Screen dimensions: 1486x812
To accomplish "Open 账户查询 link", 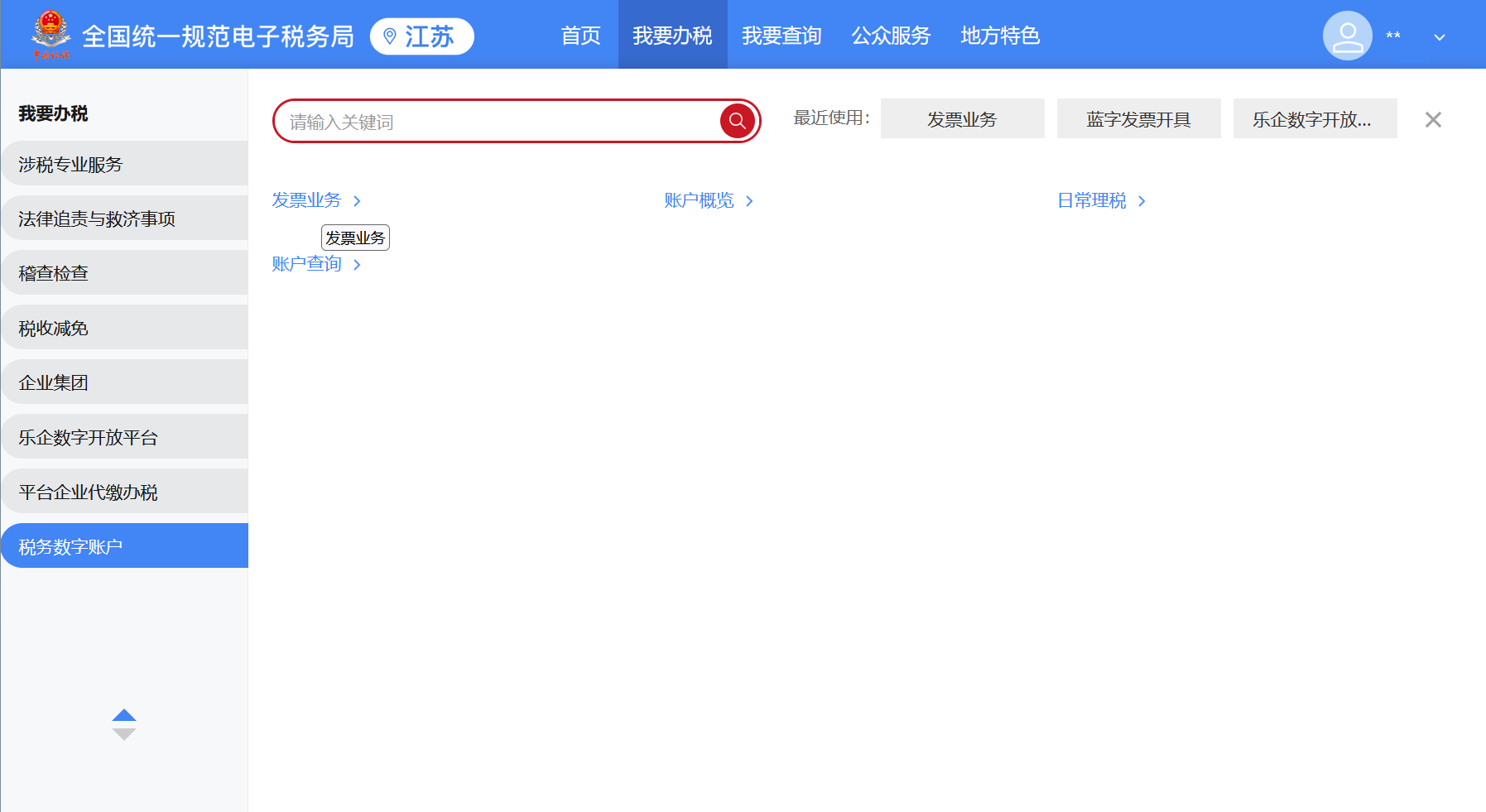I will click(305, 264).
